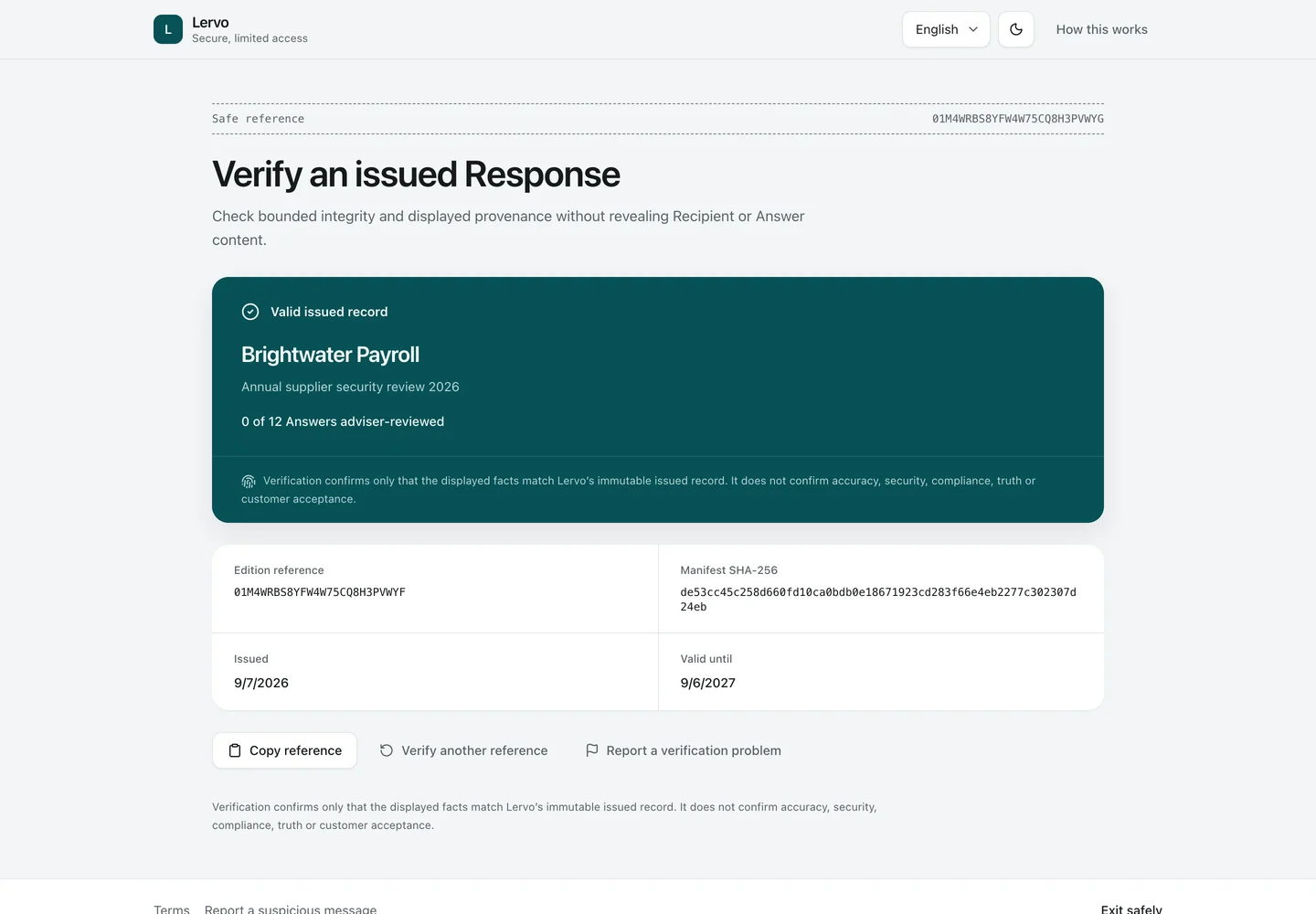The image size is (1316, 914).
Task: Toggle dark mode with the moon icon
Action: point(1016,29)
